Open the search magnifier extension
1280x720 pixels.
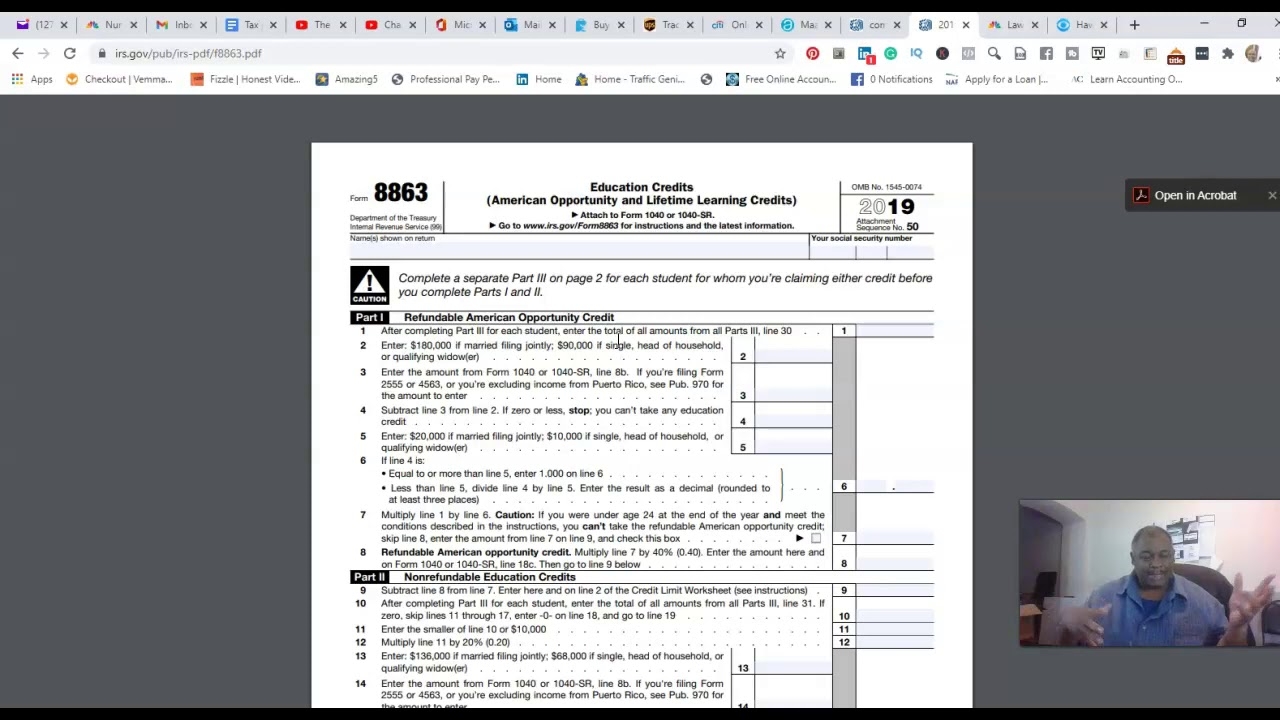coord(993,53)
